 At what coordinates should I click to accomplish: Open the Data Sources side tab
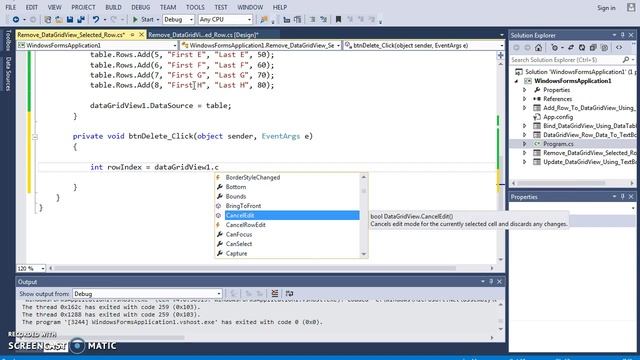[8, 74]
